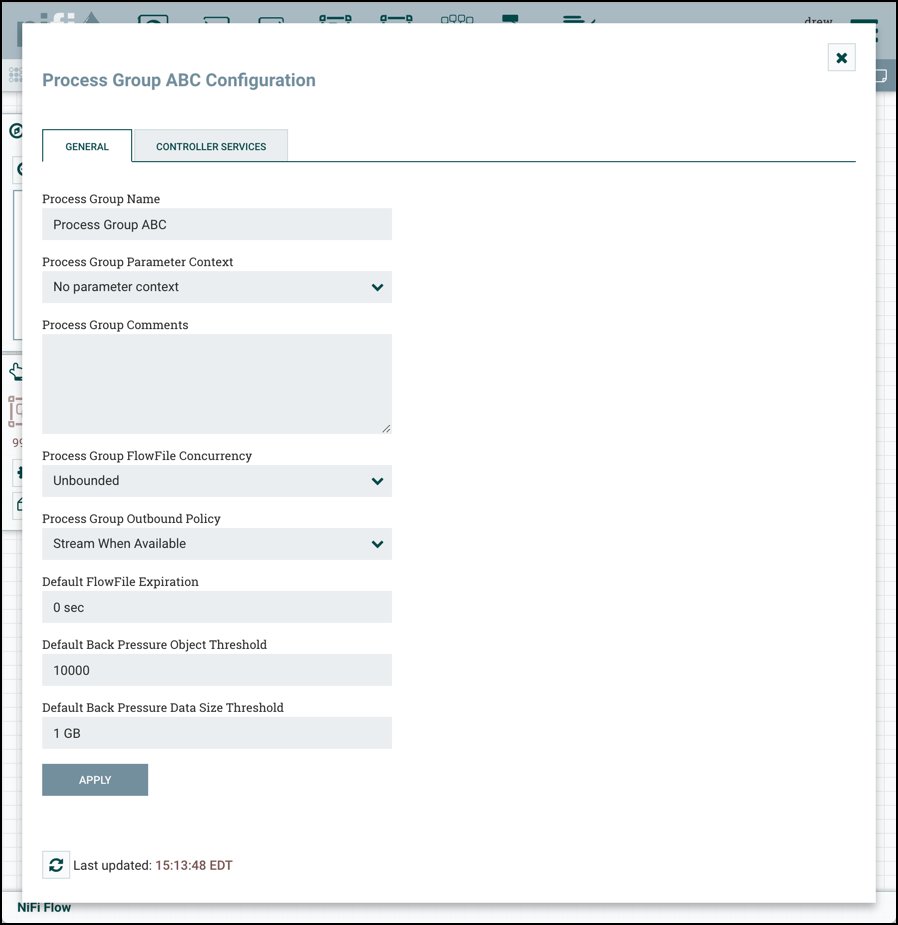Click into the Process Group Name field
This screenshot has height=925, width=898.
point(217,225)
